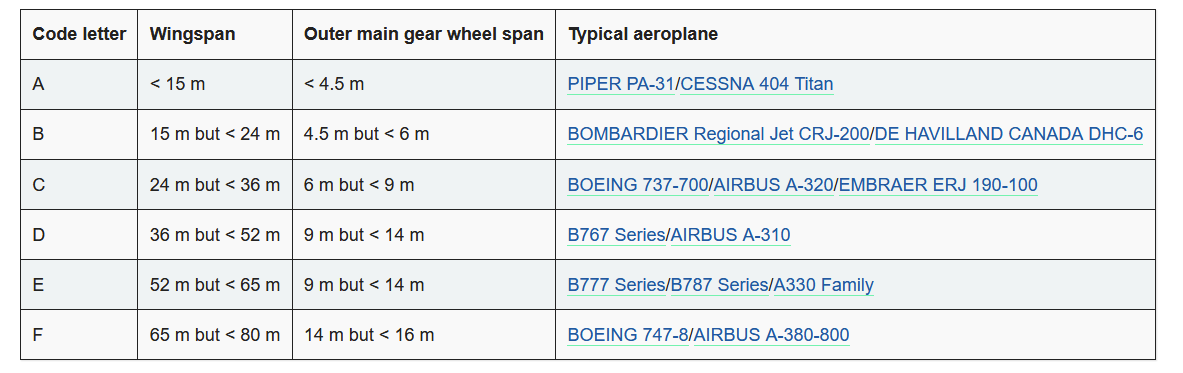Screen dimensions: 1183x373
Task: Open the PIPER PA-31 link
Action: 621,84
